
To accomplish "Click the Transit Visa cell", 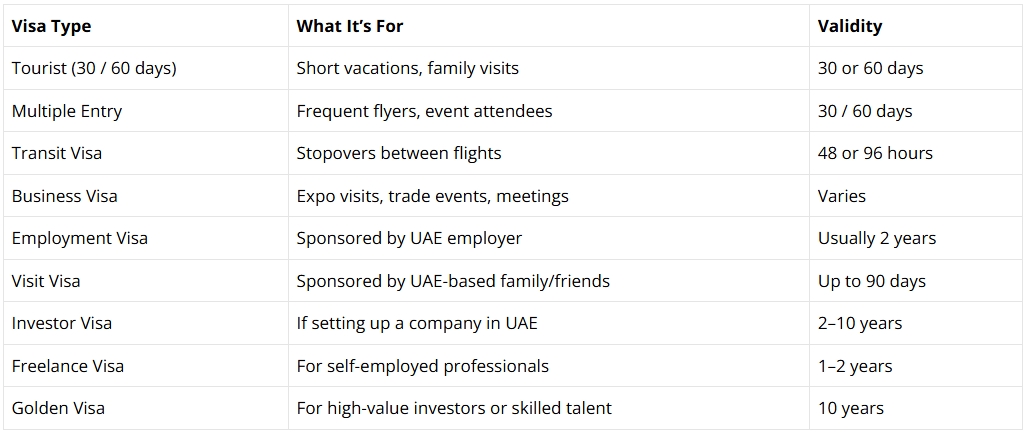I will pos(56,153).
